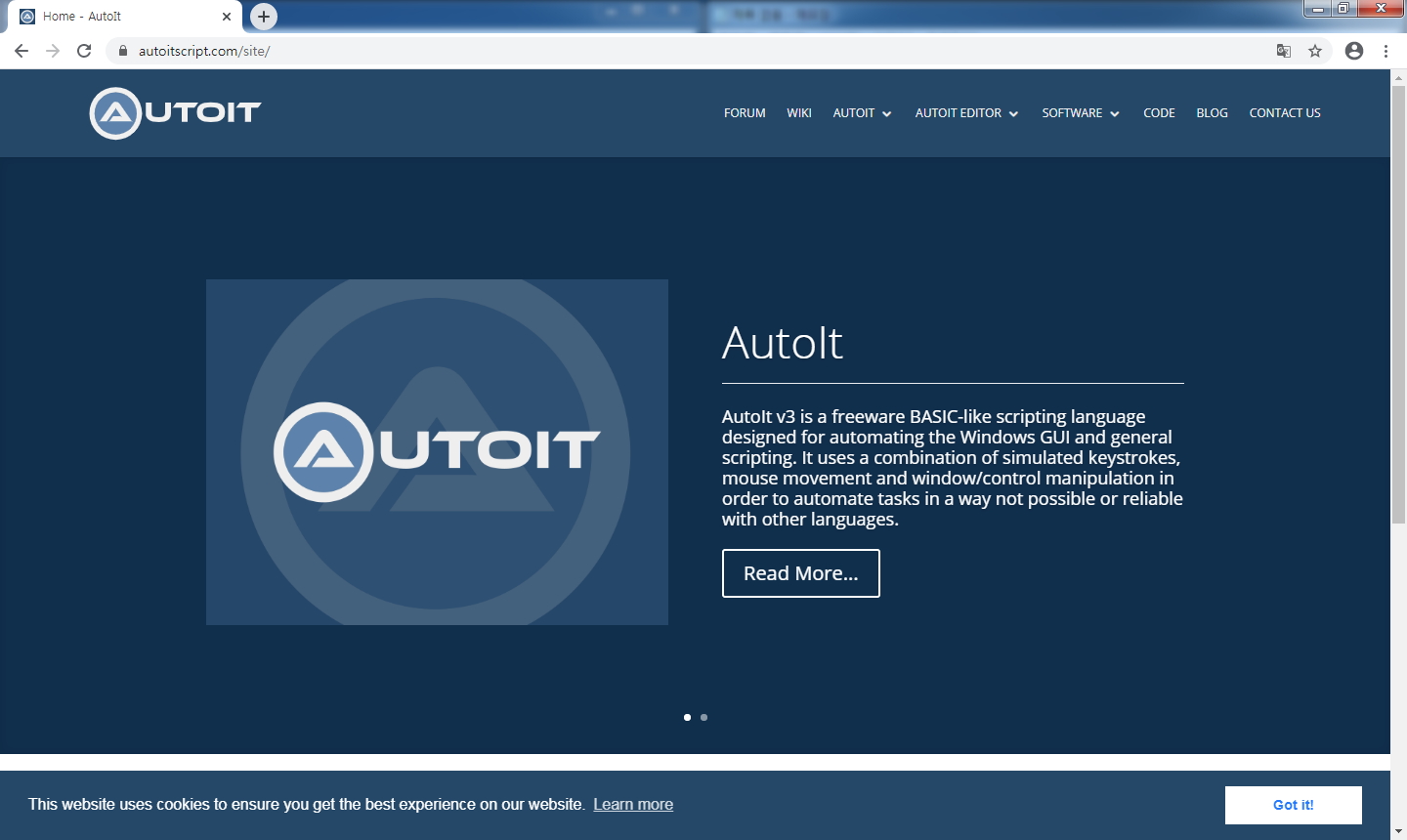The height and width of the screenshot is (840, 1407).
Task: Click the browser forward arrow
Action: point(53,51)
